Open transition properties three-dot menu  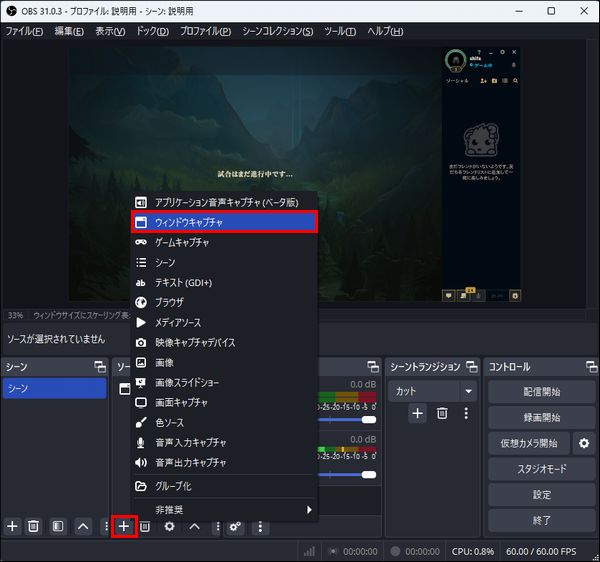(466, 413)
